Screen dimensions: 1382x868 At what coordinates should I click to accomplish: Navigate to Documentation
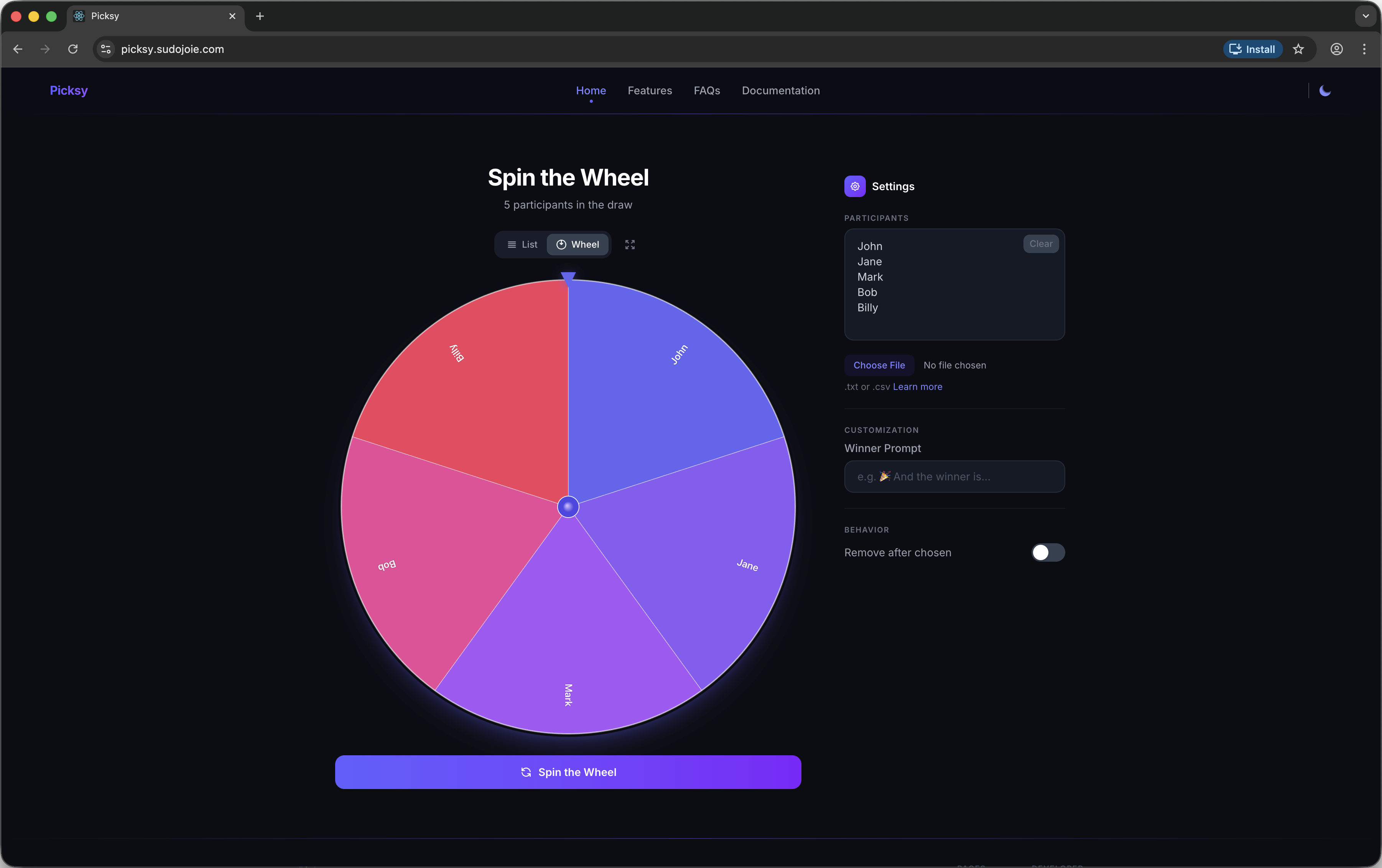(780, 90)
